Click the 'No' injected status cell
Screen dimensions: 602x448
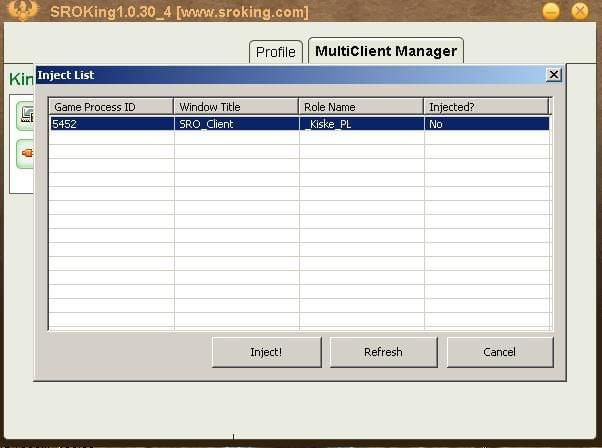(x=486, y=124)
